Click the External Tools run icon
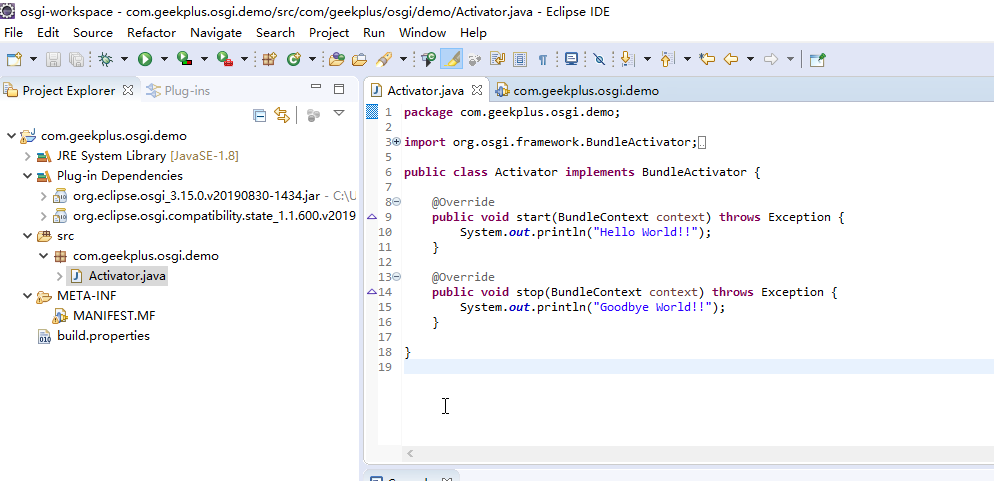 224,60
